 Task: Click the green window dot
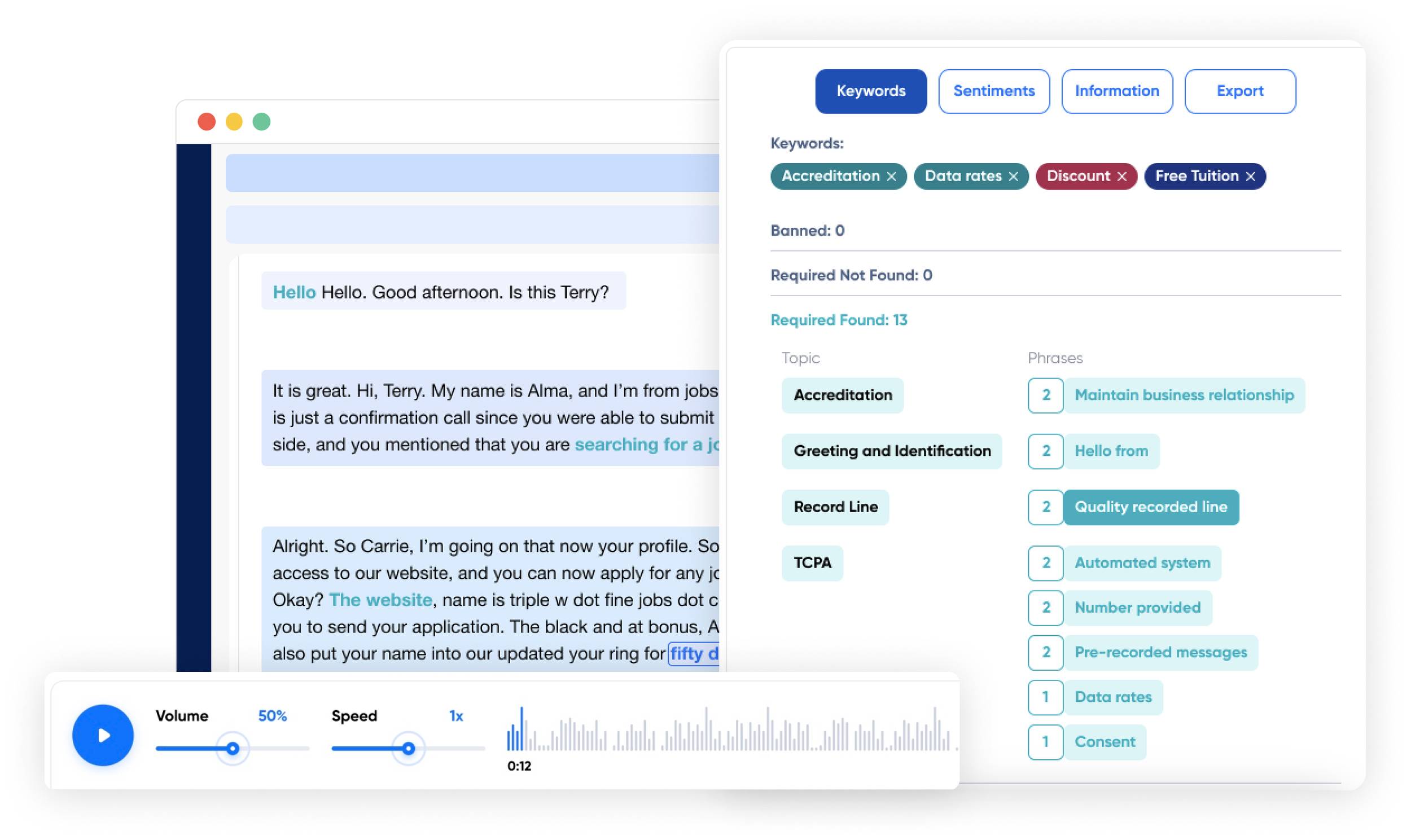tap(261, 122)
